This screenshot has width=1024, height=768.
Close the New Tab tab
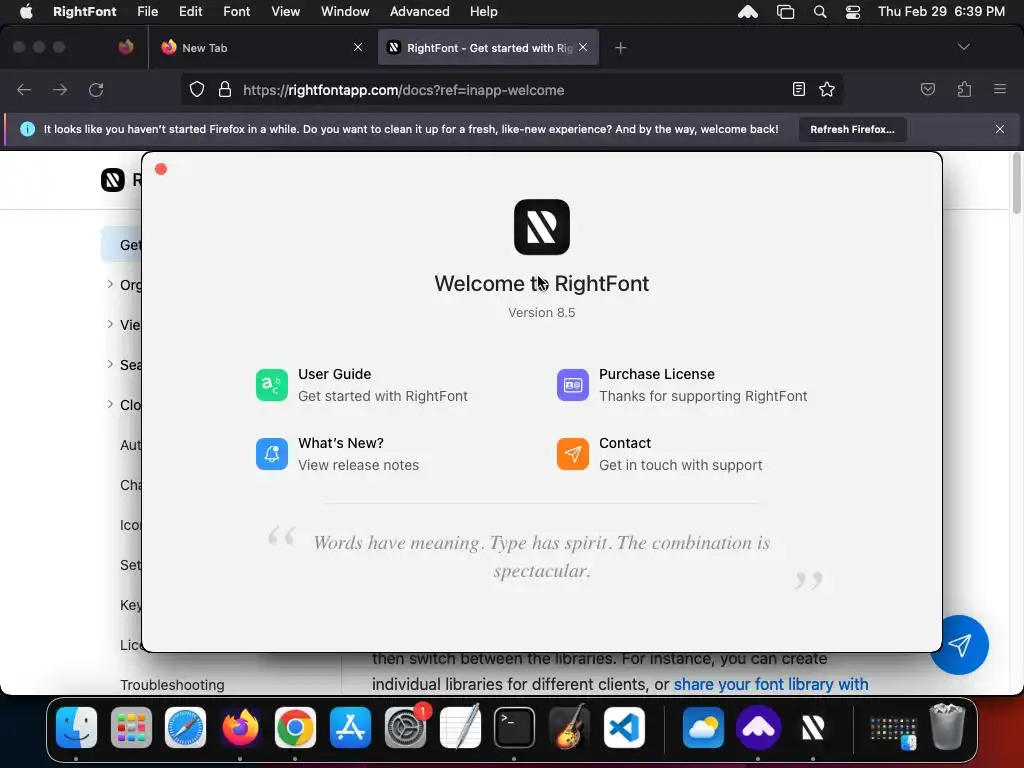point(358,47)
